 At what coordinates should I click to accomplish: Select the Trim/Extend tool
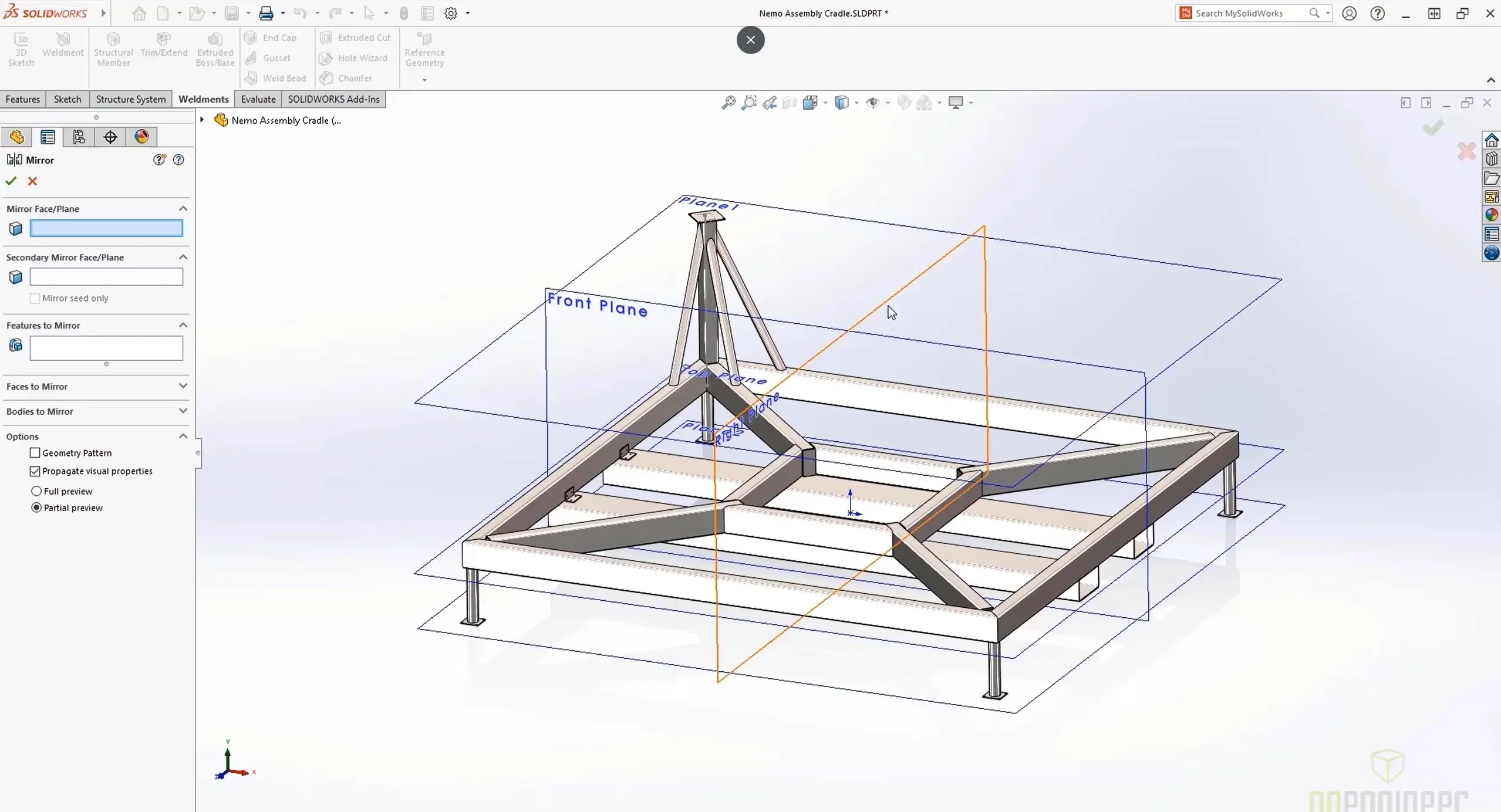164,45
